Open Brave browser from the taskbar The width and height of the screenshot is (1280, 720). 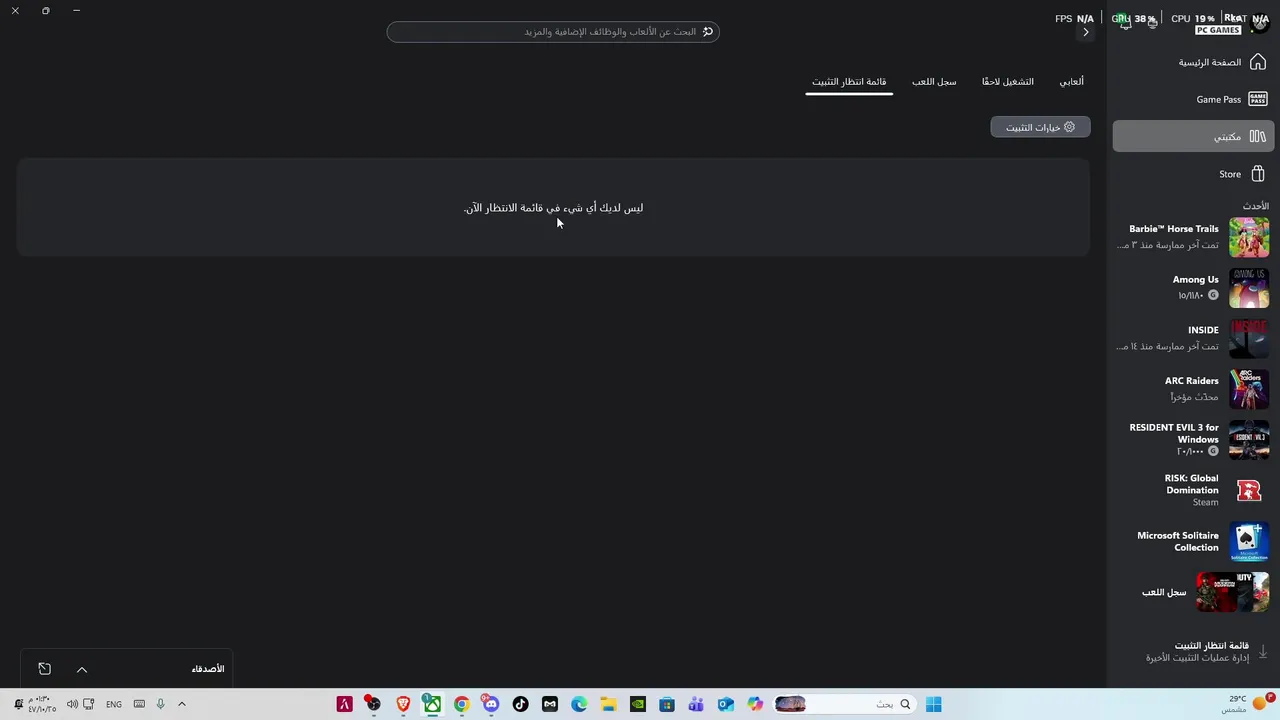[x=403, y=704]
